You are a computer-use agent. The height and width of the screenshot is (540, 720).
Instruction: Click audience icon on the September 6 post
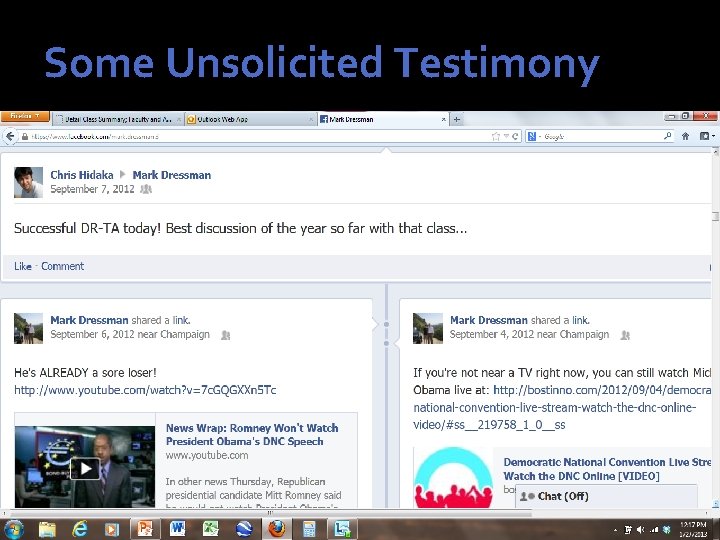click(225, 335)
